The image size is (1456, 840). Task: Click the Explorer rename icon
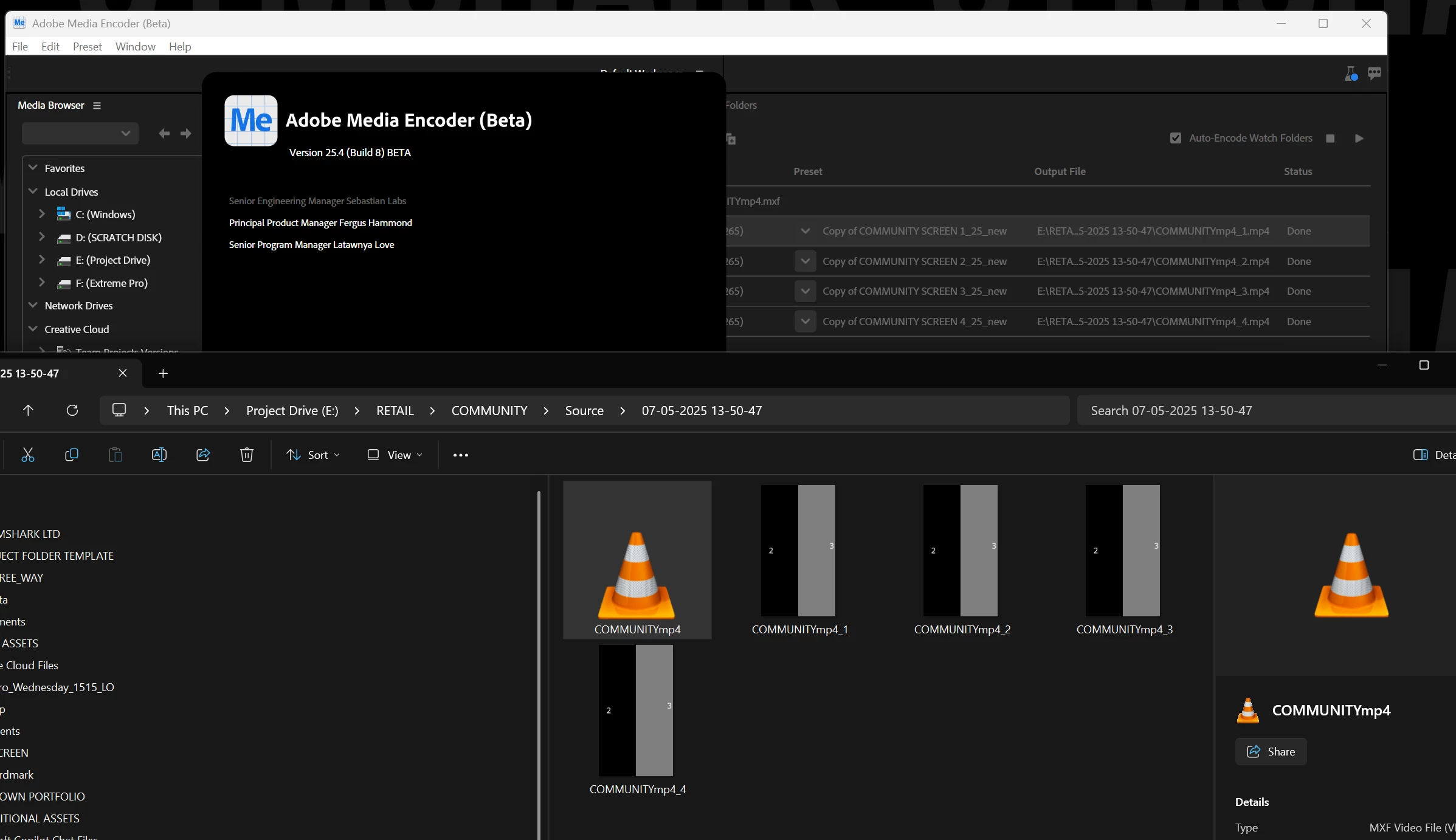tap(159, 455)
